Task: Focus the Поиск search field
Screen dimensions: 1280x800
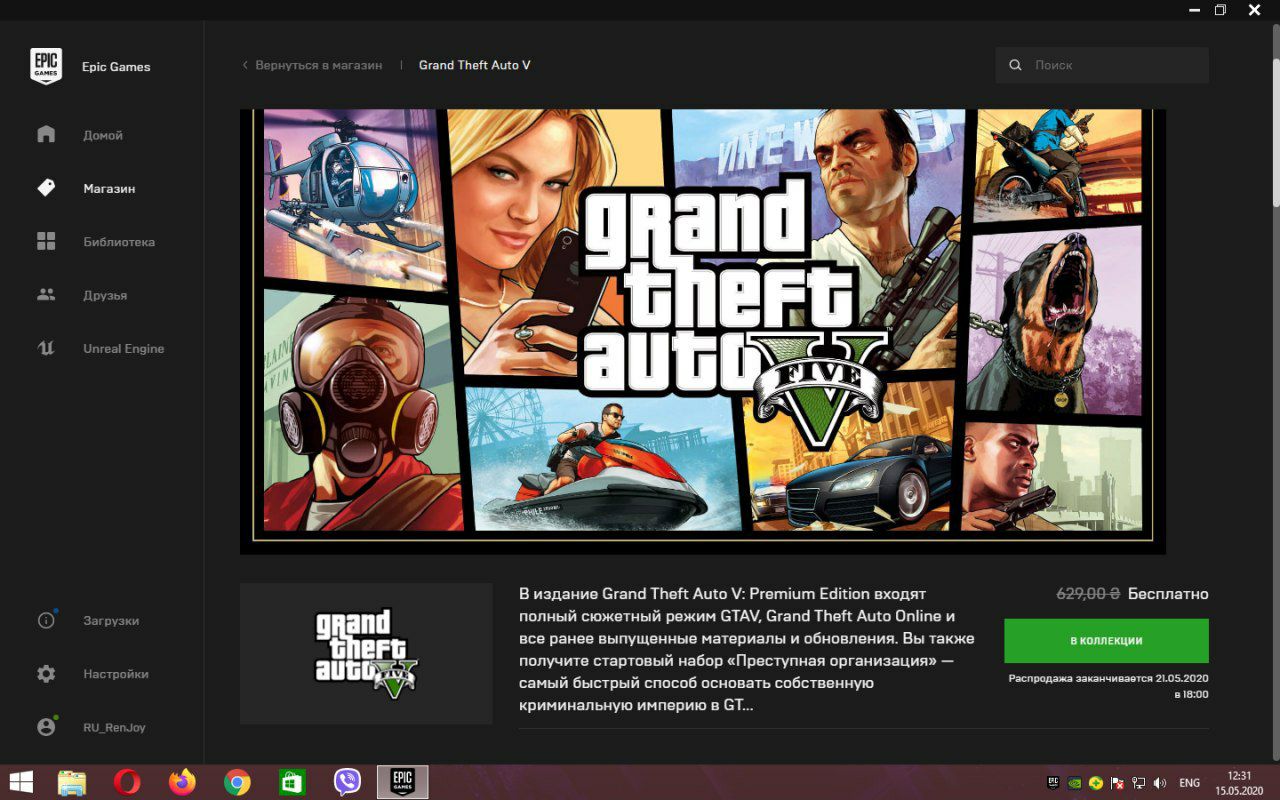Action: point(1102,65)
